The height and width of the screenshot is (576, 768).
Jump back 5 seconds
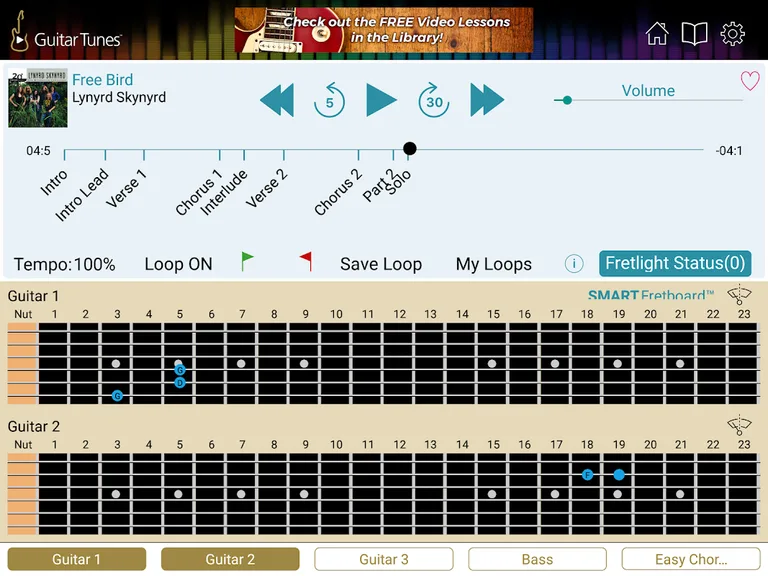(x=329, y=100)
